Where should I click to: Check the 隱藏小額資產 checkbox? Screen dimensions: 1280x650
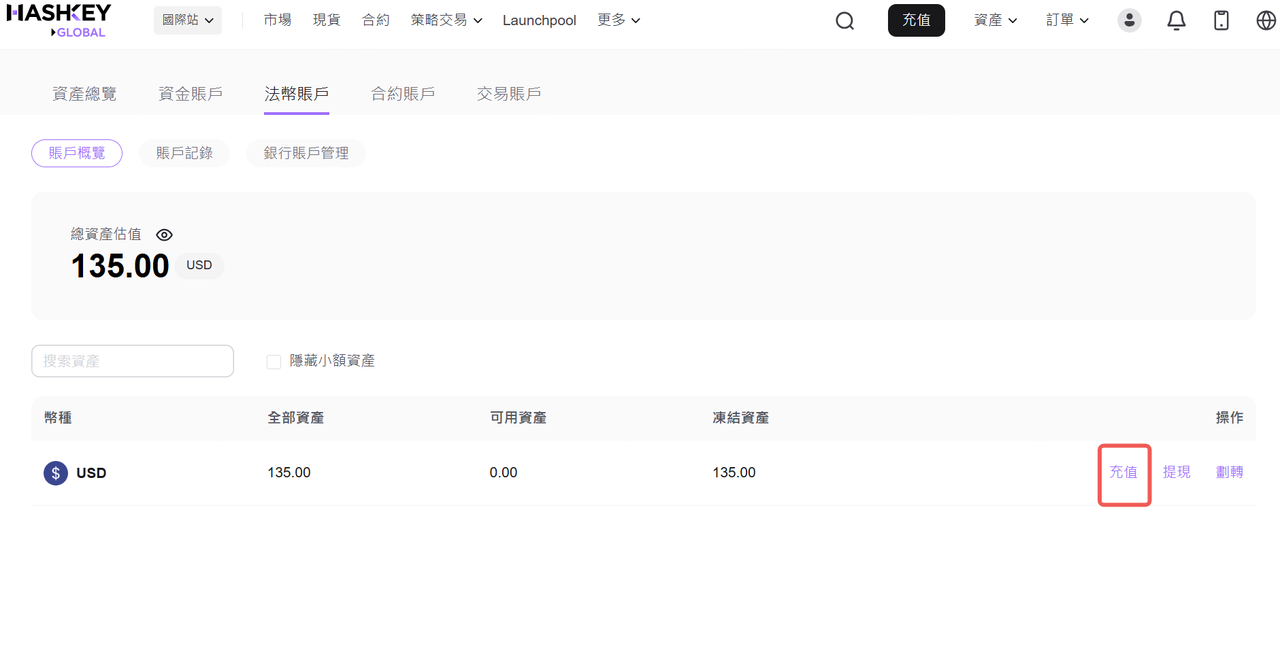coord(273,361)
